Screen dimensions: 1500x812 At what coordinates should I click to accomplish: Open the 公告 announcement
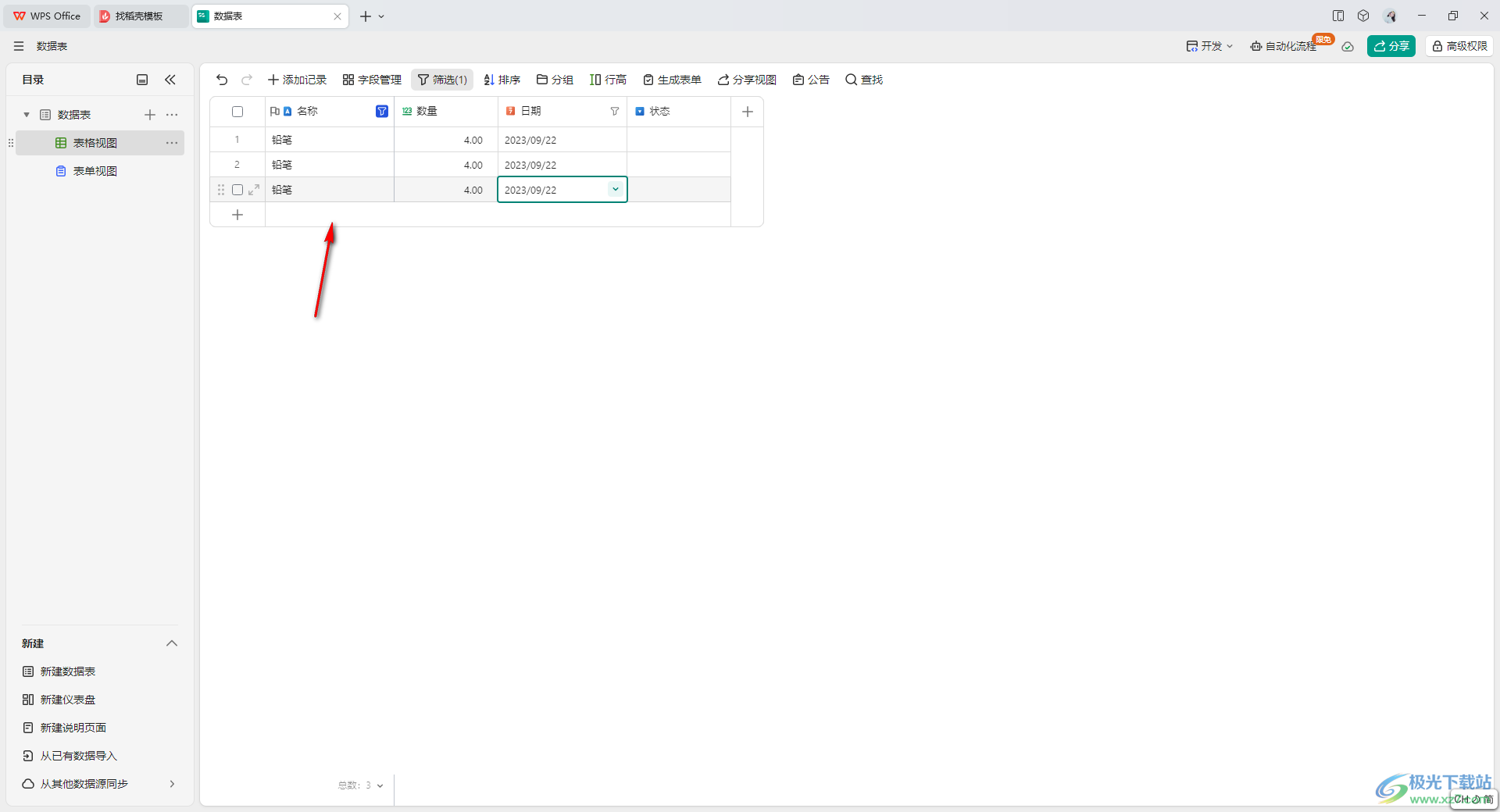coord(811,80)
